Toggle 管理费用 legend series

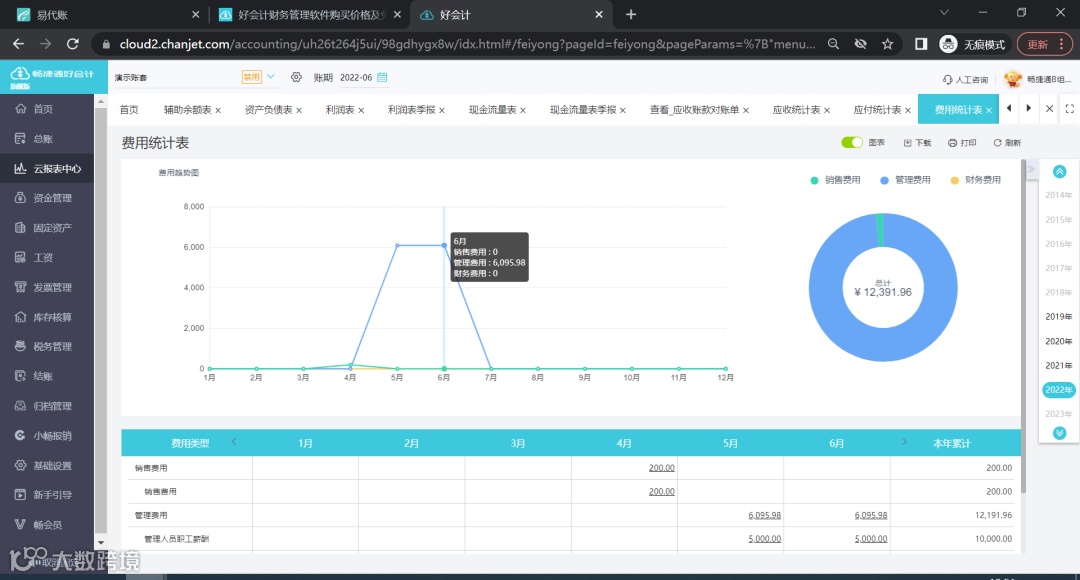(905, 180)
